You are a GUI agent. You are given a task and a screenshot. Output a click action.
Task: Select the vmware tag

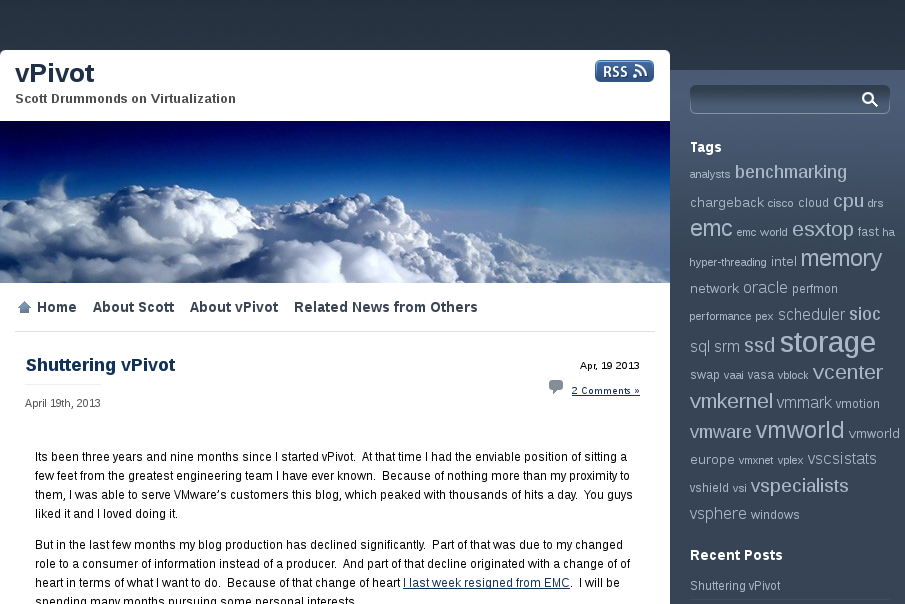pyautogui.click(x=720, y=432)
